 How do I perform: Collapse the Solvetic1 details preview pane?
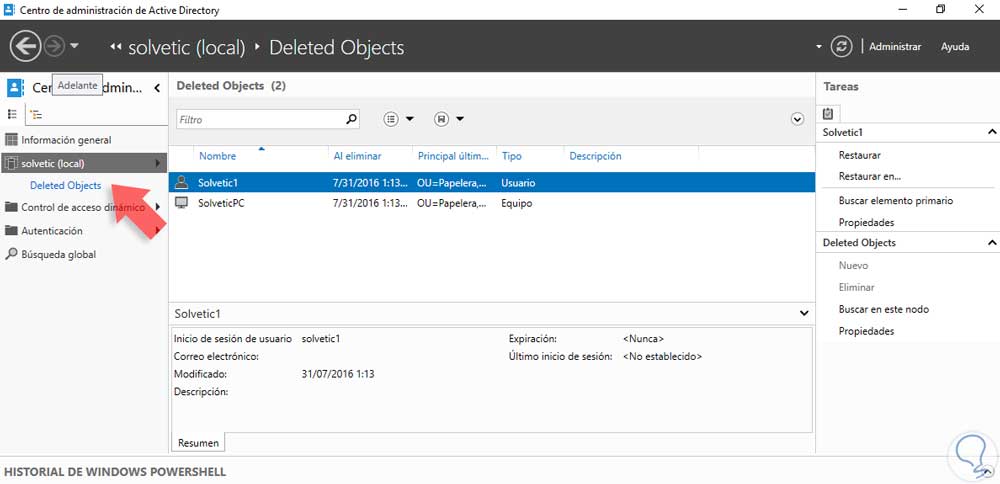click(805, 313)
